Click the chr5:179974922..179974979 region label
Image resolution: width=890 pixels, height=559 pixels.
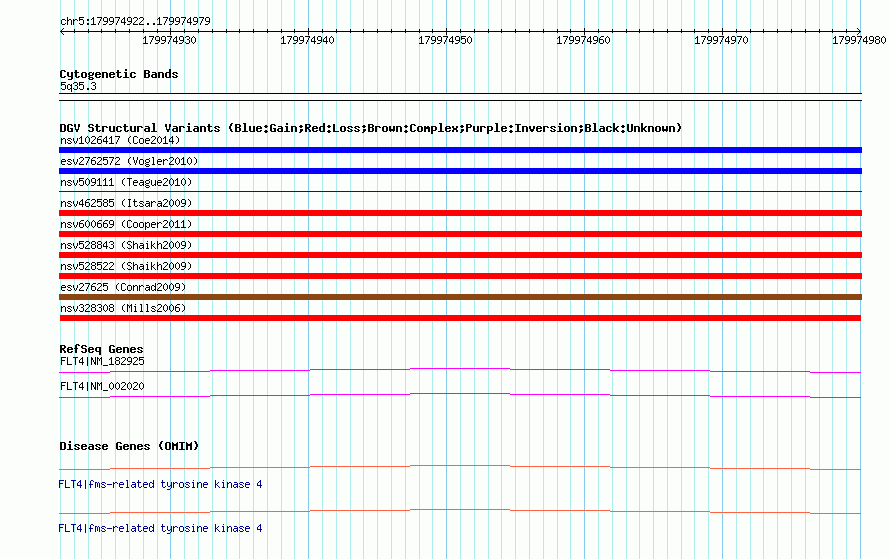tap(135, 21)
